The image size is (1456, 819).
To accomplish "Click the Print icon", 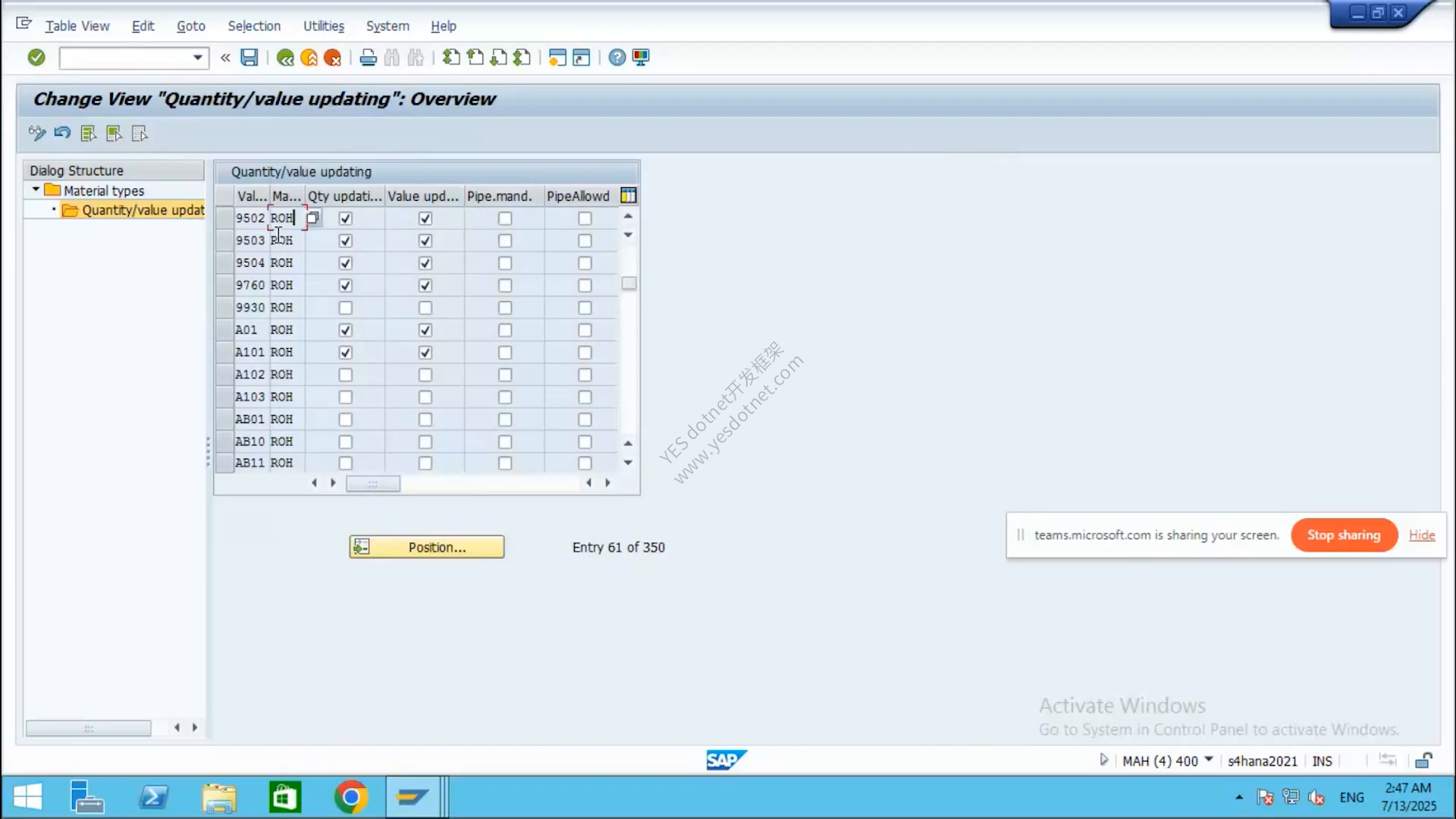I will [x=369, y=58].
